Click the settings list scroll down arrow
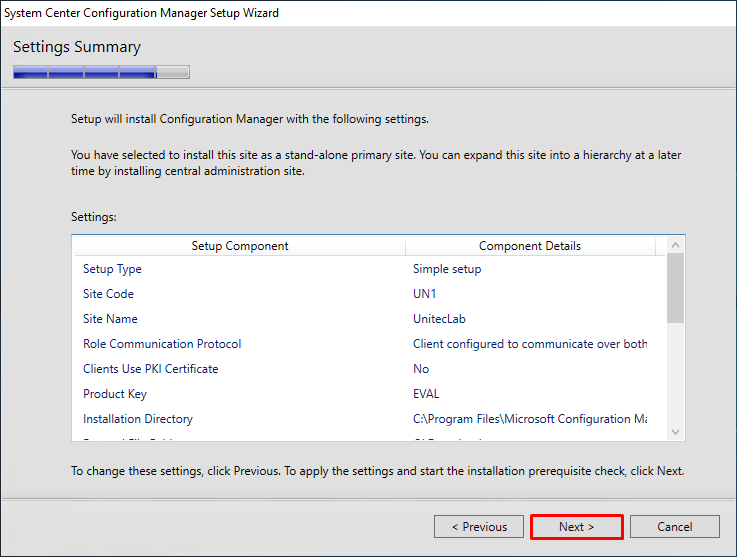Image resolution: width=737 pixels, height=557 pixels. (x=675, y=431)
